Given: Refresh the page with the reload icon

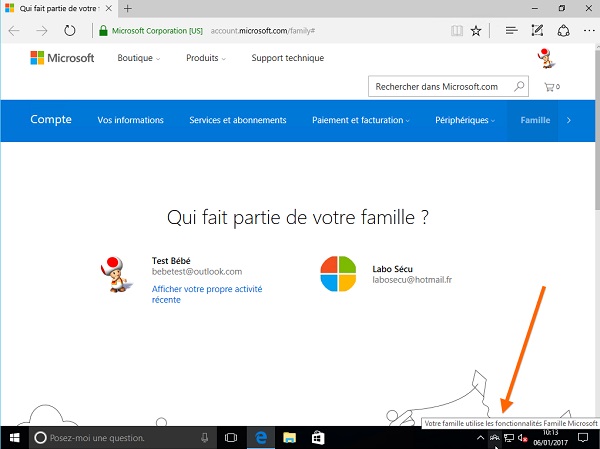Looking at the screenshot, I should point(70,31).
